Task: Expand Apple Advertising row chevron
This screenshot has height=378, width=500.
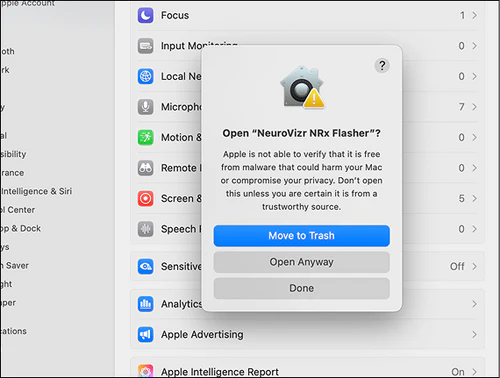Action: coord(474,334)
